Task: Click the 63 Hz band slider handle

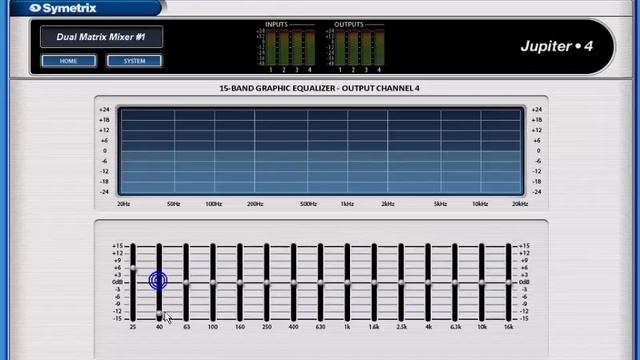Action: click(186, 282)
